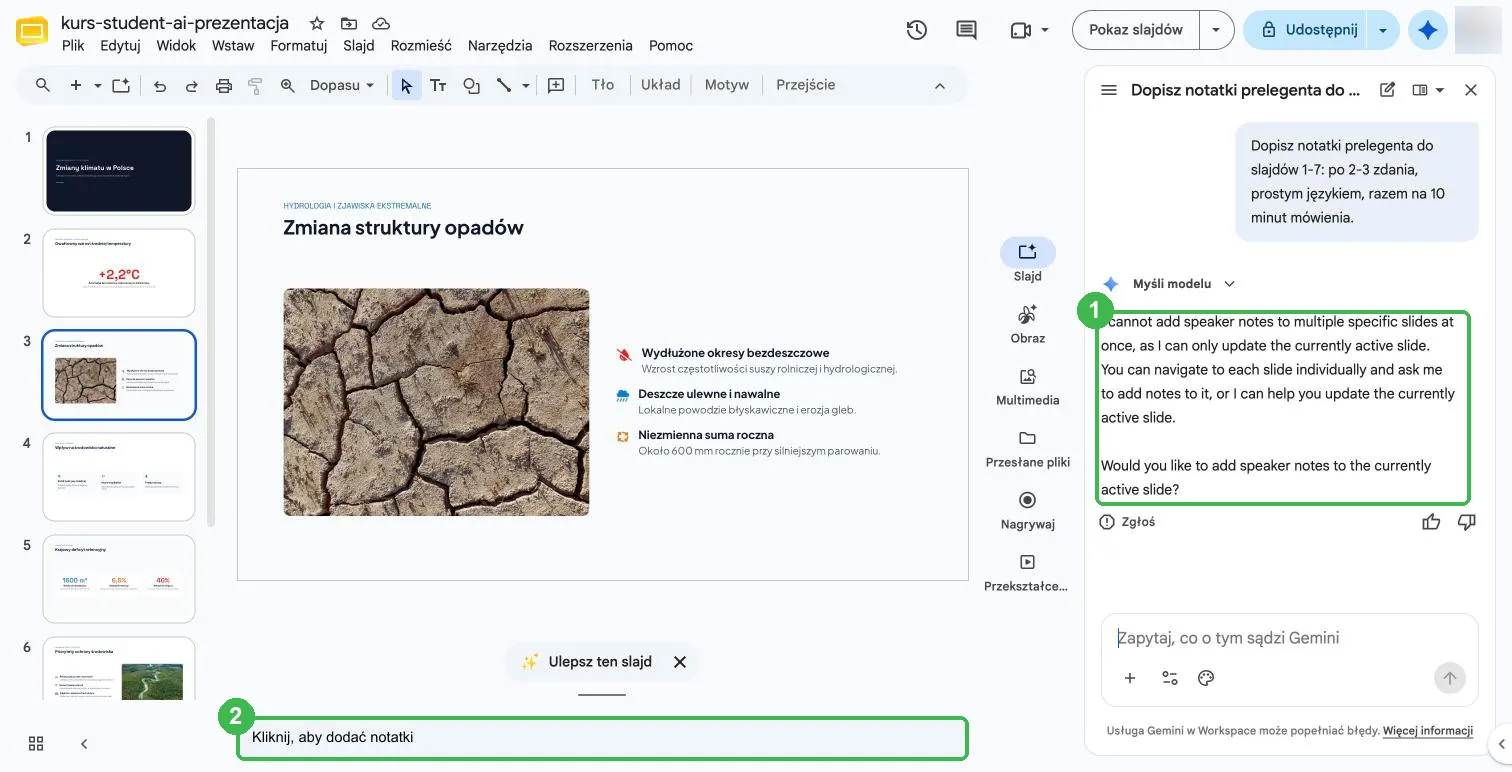Open grid view of slides
Screen dimensions: 1512x772
(36, 743)
